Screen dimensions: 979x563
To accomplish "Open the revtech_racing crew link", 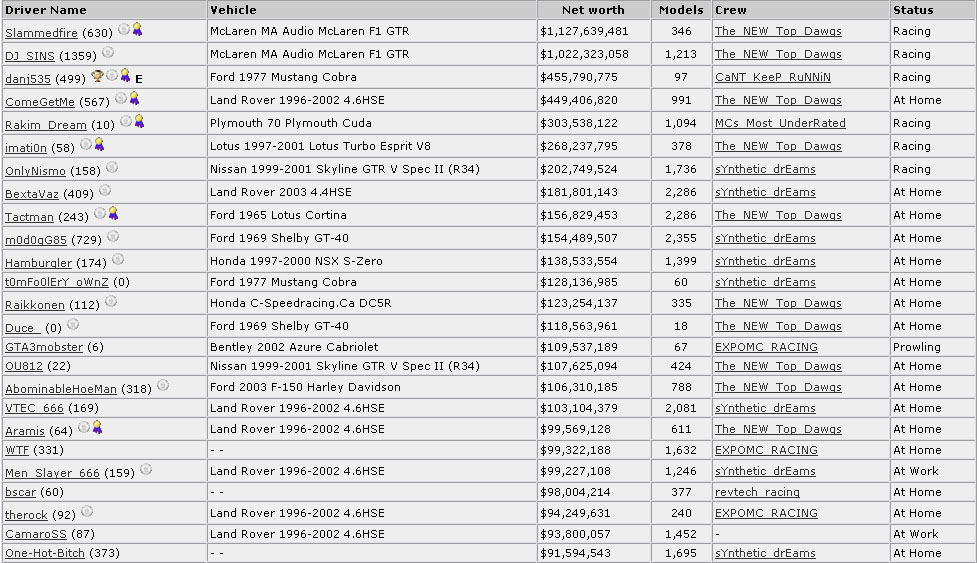I will pos(757,492).
